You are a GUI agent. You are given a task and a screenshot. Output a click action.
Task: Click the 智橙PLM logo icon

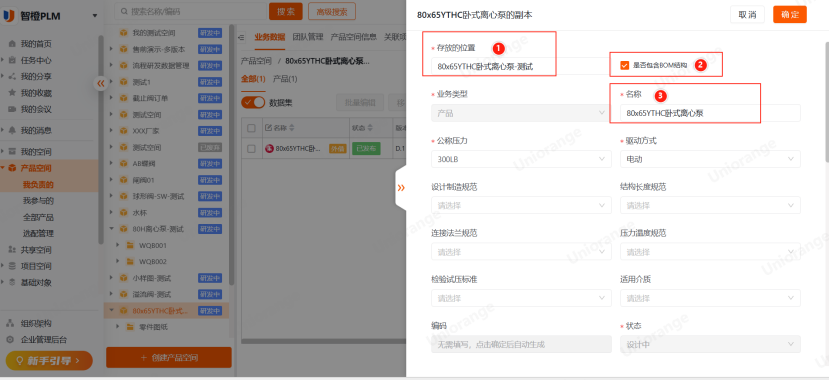click(9, 16)
